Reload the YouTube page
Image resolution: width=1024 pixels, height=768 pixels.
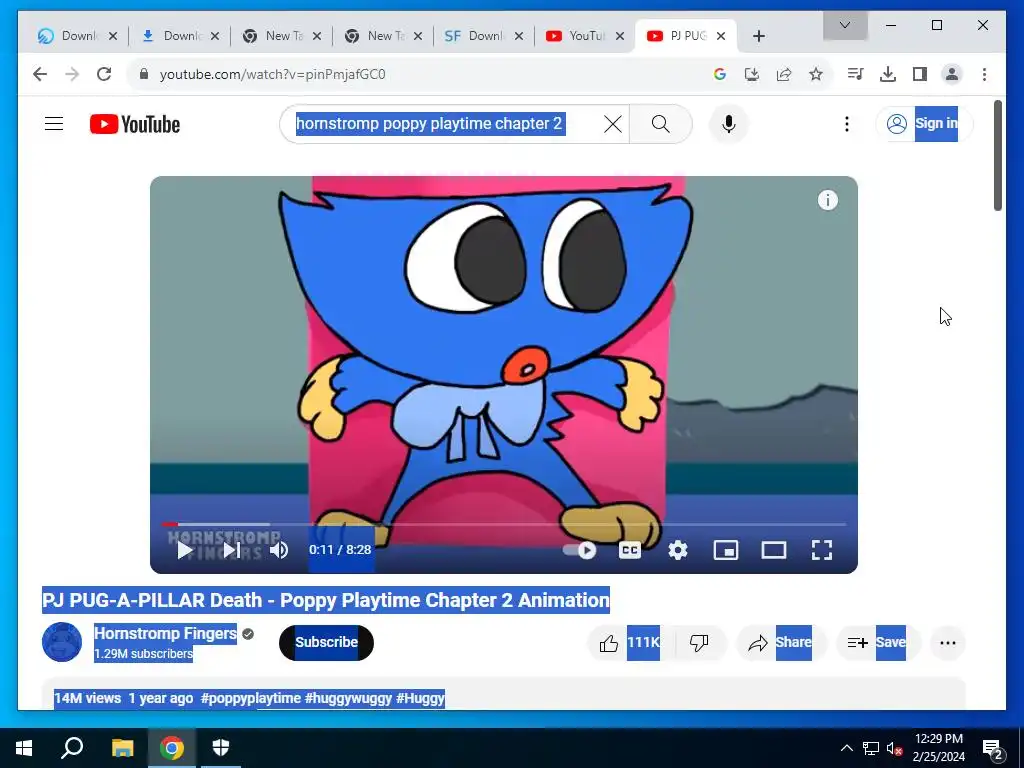(104, 74)
